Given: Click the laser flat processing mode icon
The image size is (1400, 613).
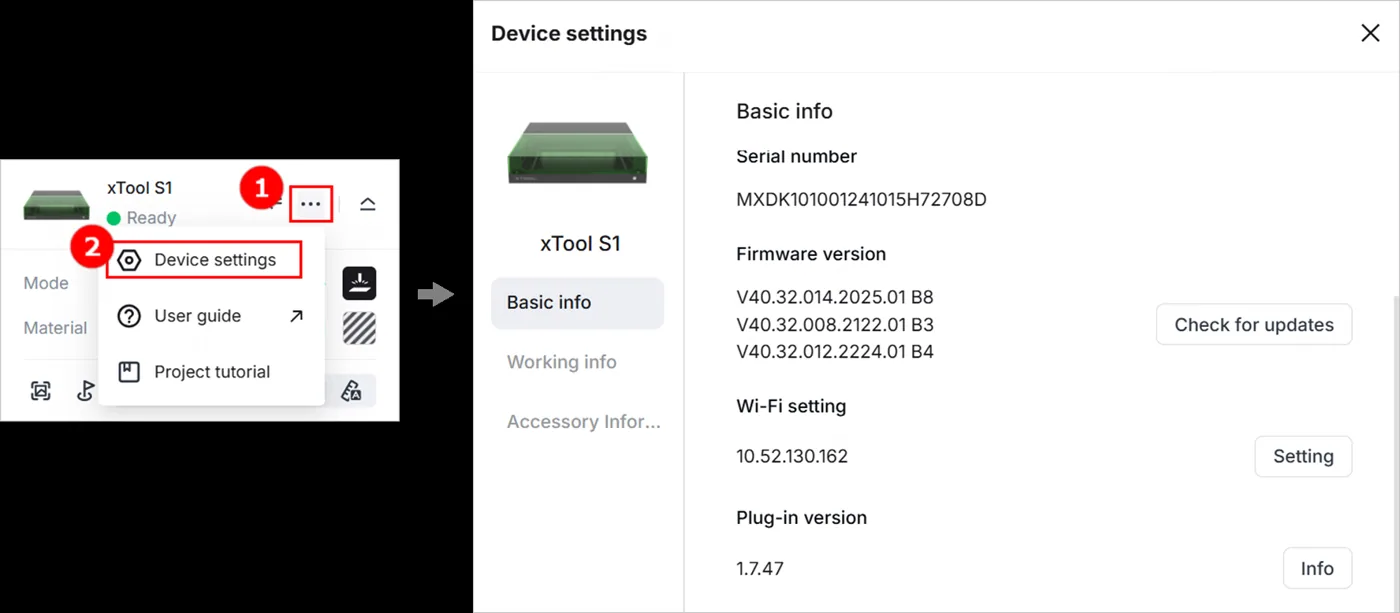Looking at the screenshot, I should click(359, 283).
